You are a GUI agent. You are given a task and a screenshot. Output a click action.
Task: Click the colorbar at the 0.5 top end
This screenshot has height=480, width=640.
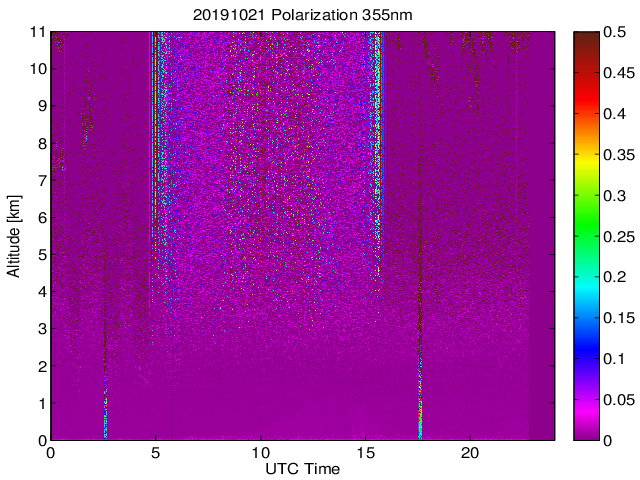click(x=587, y=33)
